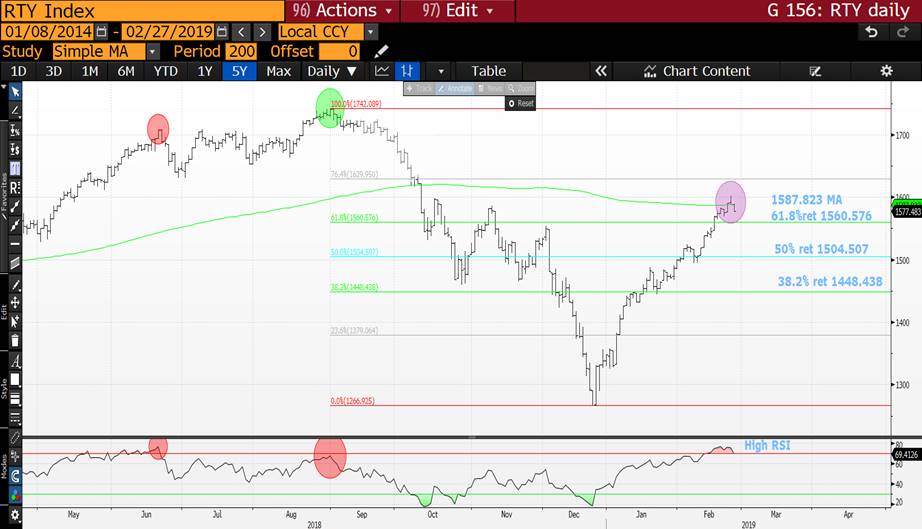The width and height of the screenshot is (922, 529).
Task: Click the 1587.823 MA annotation text
Action: 806,200
